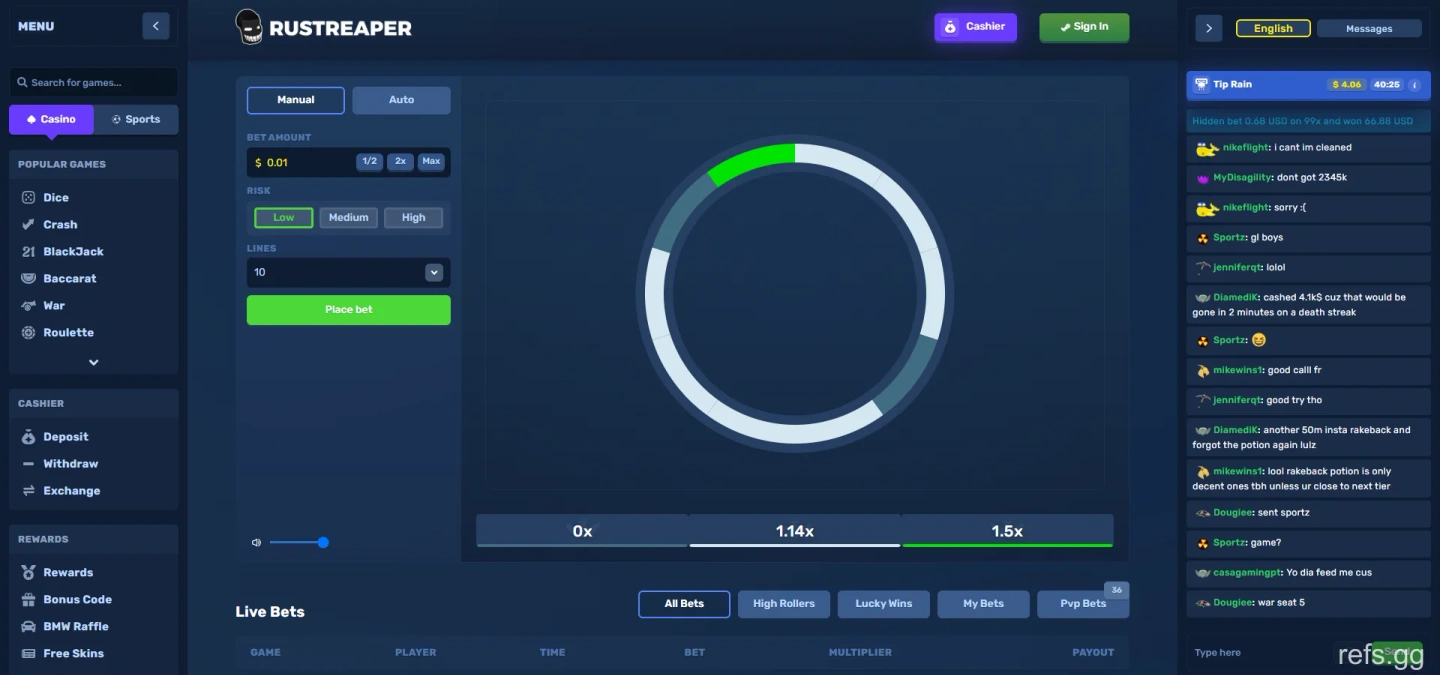The image size is (1440, 675).
Task: Open Deposit in Cashier section
Action: [65, 437]
